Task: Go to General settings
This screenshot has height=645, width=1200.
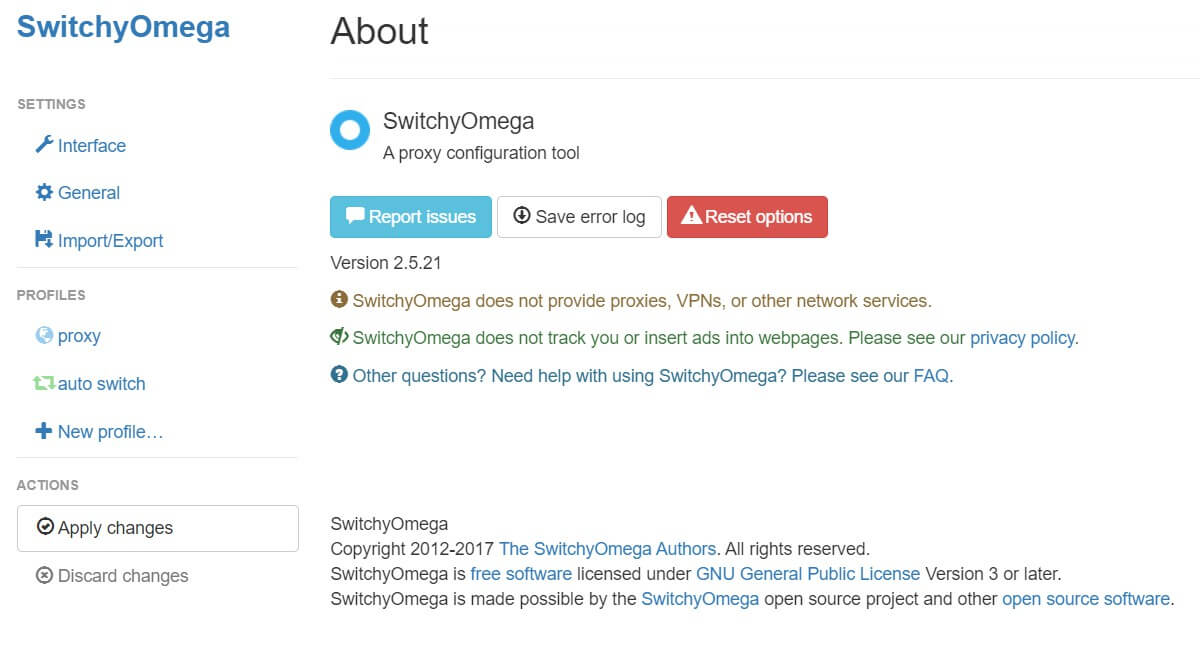Action: click(x=88, y=193)
